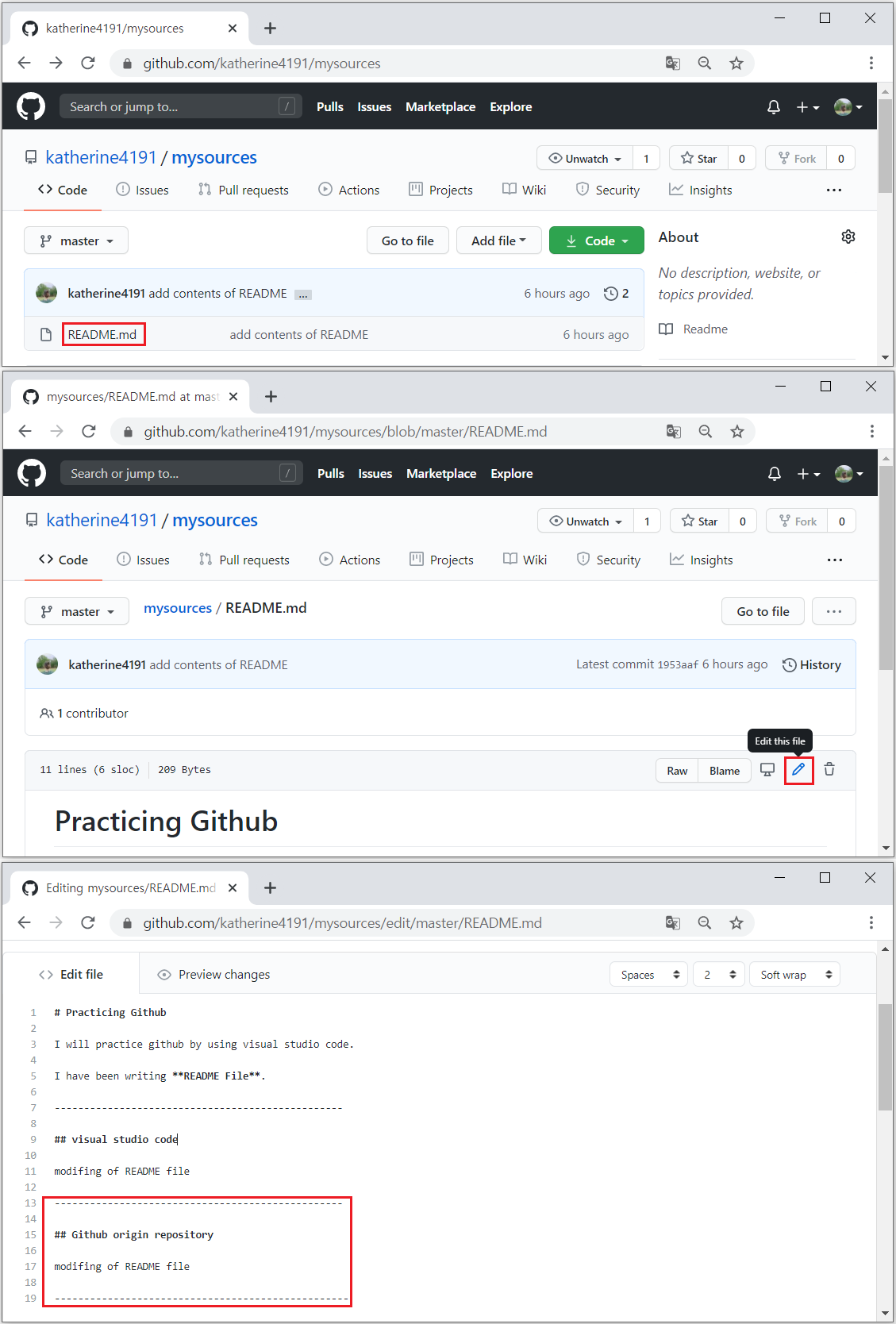Open the green Code download dropdown

pyautogui.click(x=597, y=241)
